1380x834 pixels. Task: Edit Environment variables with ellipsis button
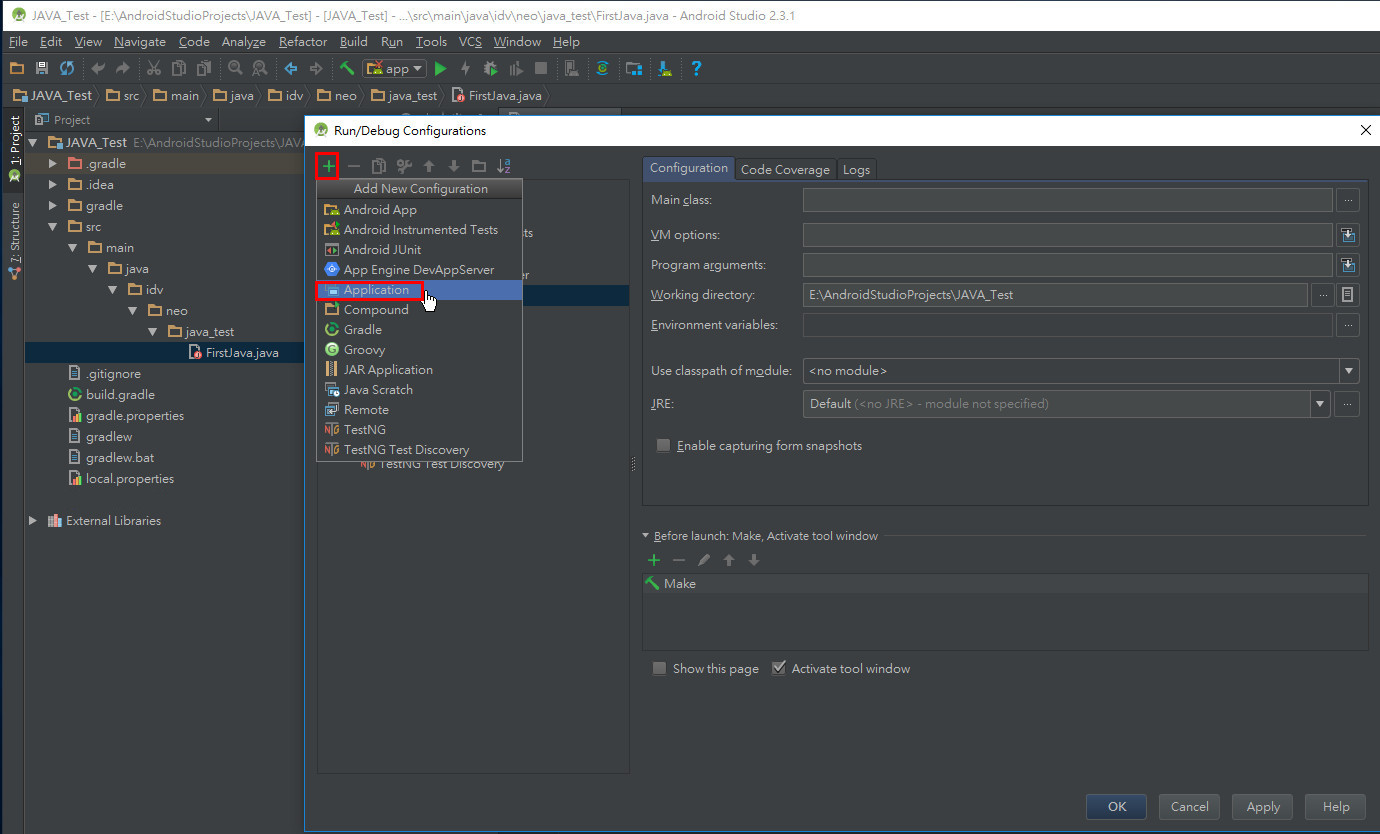1348,325
